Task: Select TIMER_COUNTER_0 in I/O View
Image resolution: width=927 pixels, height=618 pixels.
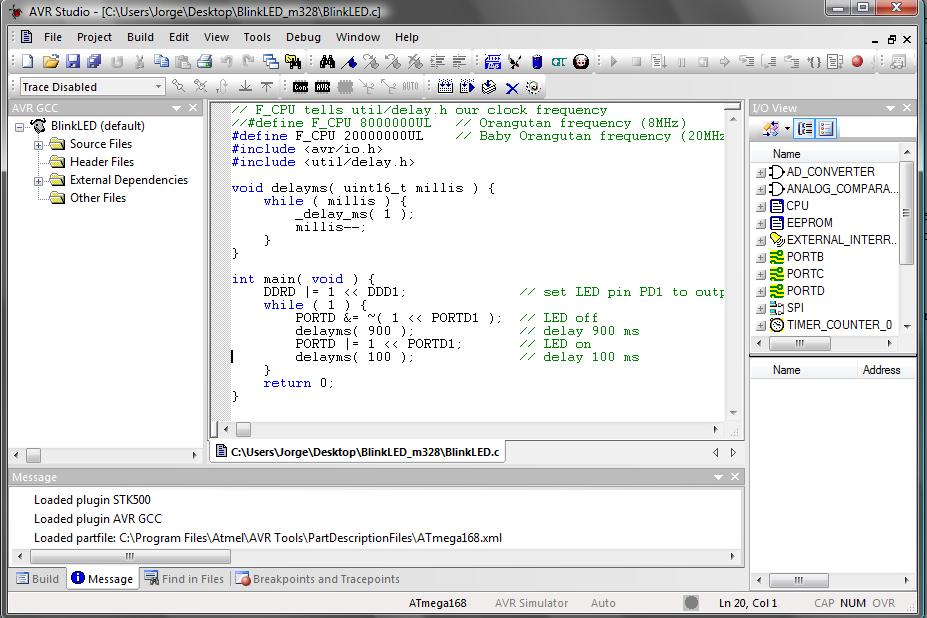Action: (838, 325)
